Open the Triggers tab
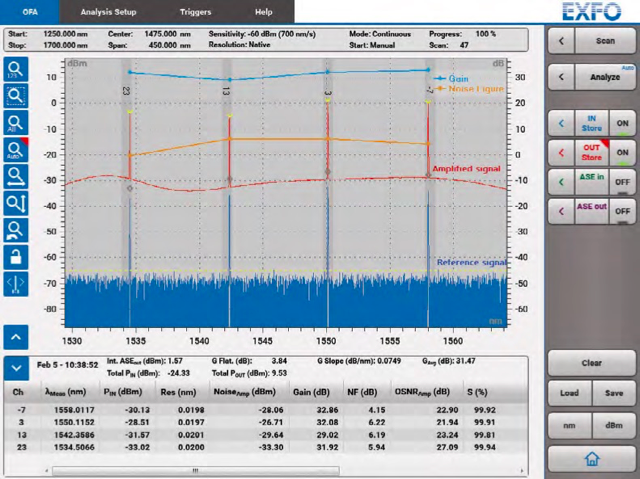Viewport: 640px width, 479px height. click(x=195, y=11)
